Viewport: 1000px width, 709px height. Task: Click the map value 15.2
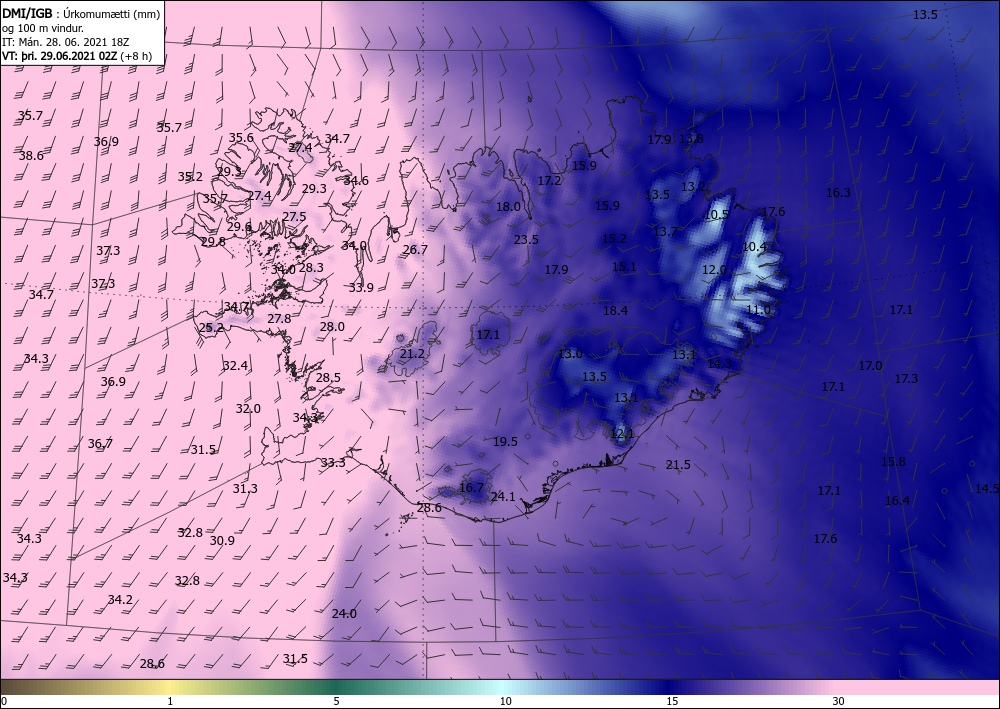point(614,238)
